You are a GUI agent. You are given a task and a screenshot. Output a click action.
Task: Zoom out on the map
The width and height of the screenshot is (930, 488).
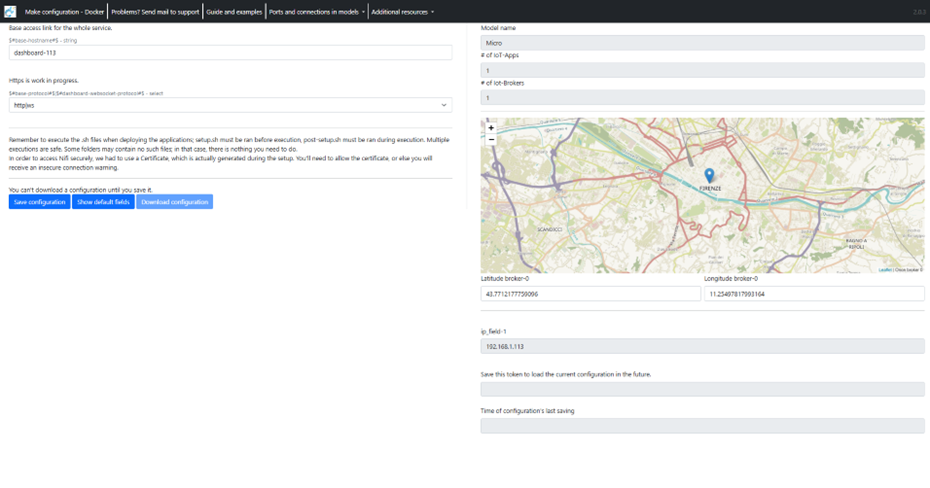pos(491,140)
